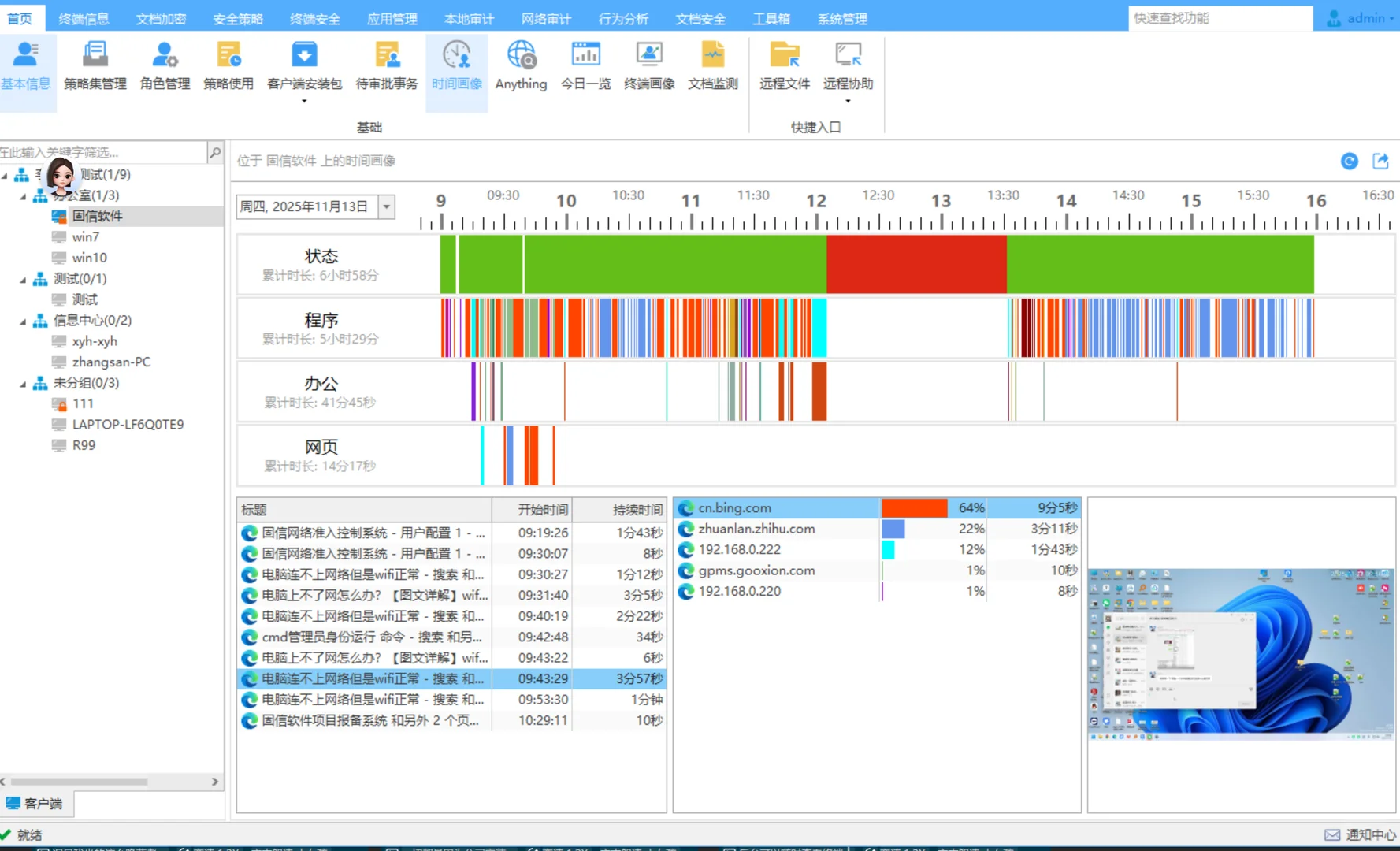Switch to the 首页 tab
The image size is (1400, 851).
click(20, 18)
